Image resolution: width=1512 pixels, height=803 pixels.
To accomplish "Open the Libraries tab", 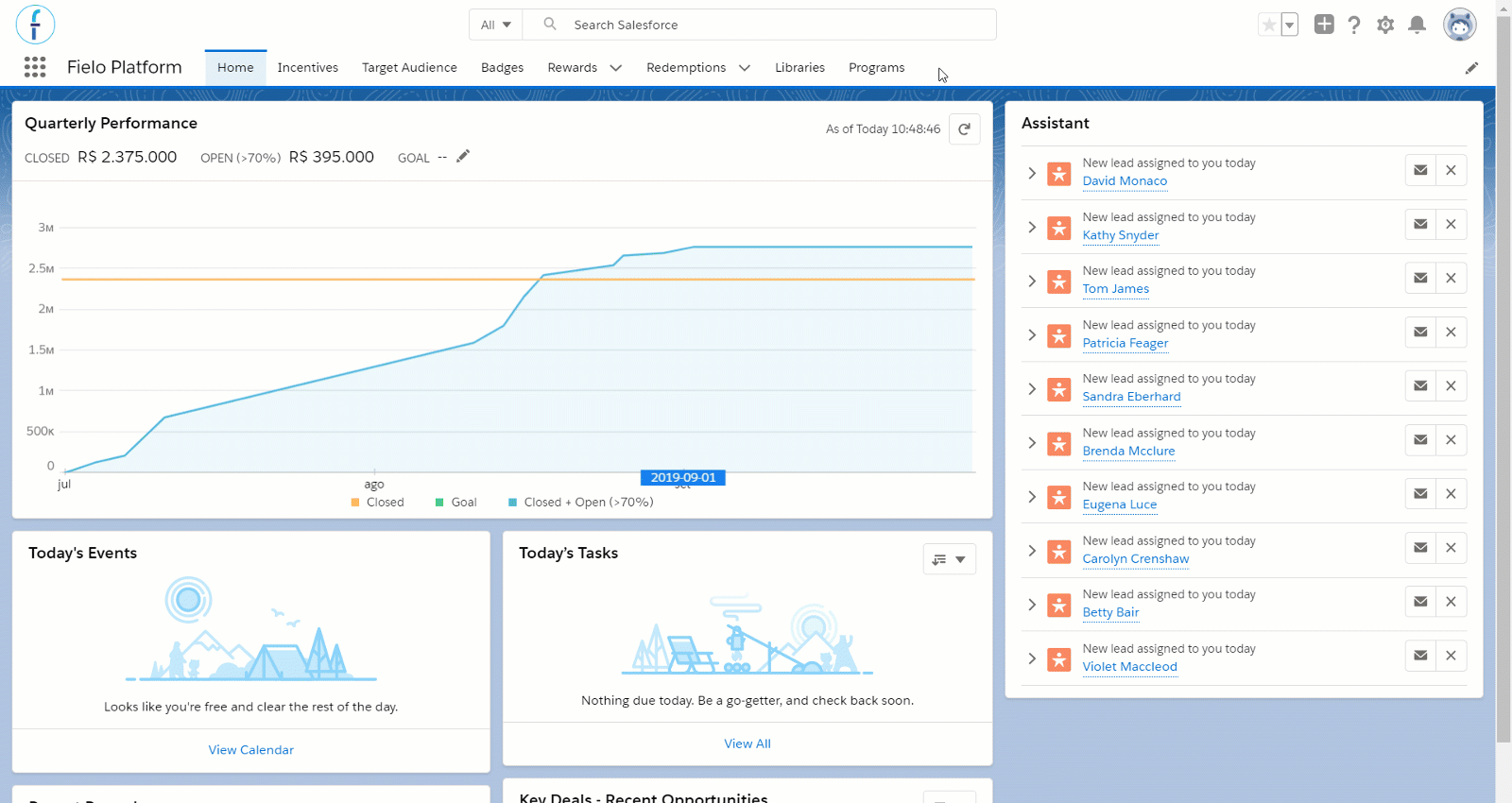I will (x=799, y=68).
